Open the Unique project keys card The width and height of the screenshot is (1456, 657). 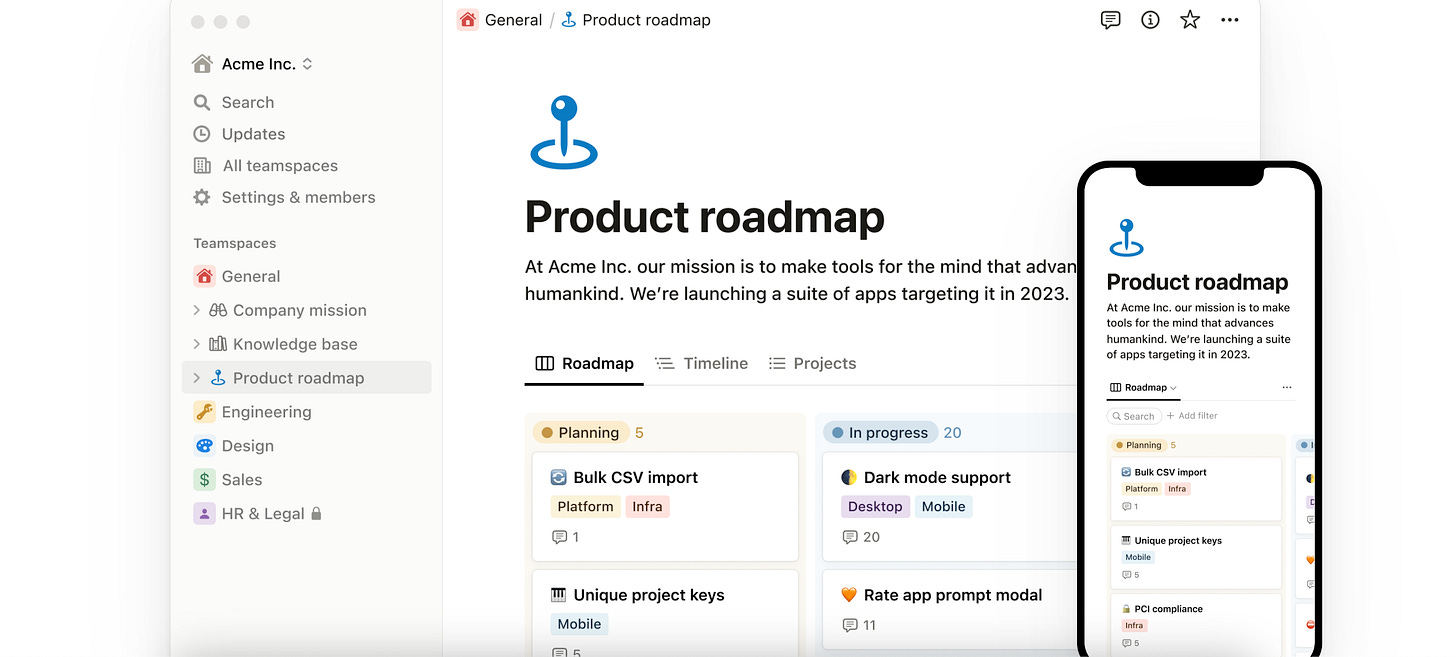click(665, 613)
